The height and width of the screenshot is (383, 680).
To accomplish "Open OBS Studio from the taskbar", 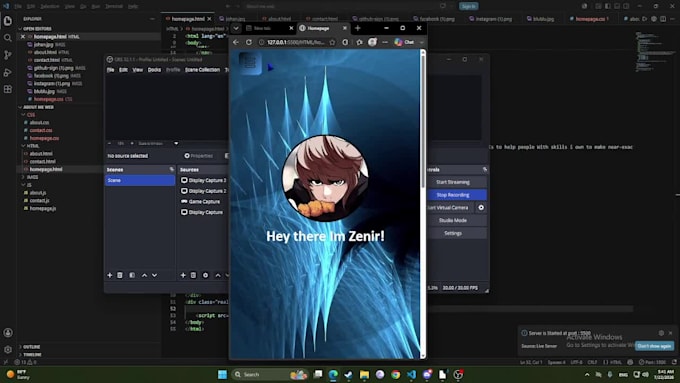I will pyautogui.click(x=458, y=374).
